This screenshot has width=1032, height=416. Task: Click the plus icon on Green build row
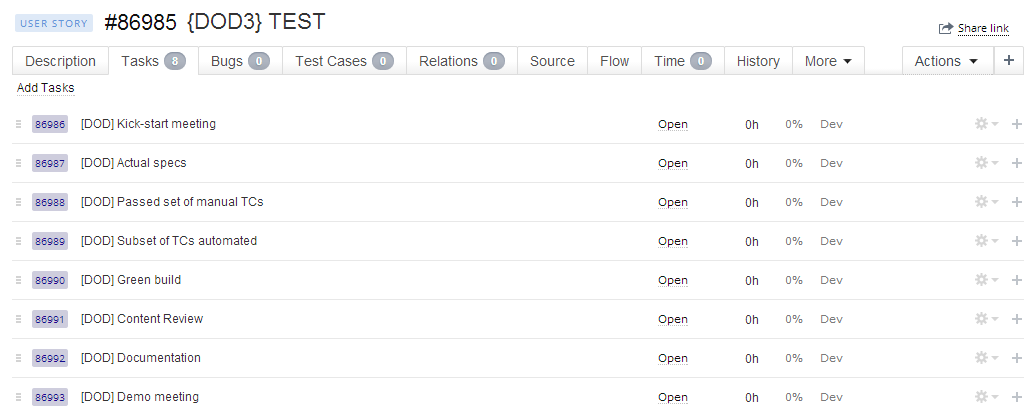click(1017, 280)
